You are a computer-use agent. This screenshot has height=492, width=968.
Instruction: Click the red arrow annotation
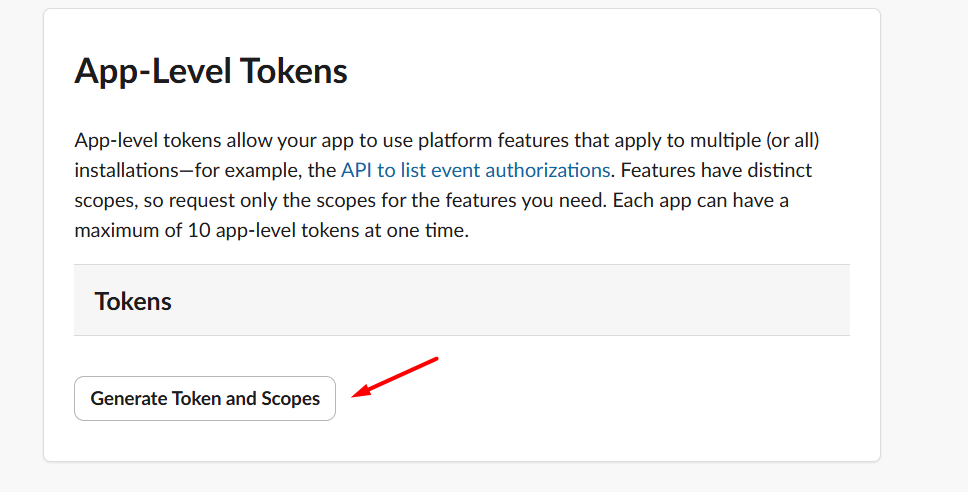(398, 376)
